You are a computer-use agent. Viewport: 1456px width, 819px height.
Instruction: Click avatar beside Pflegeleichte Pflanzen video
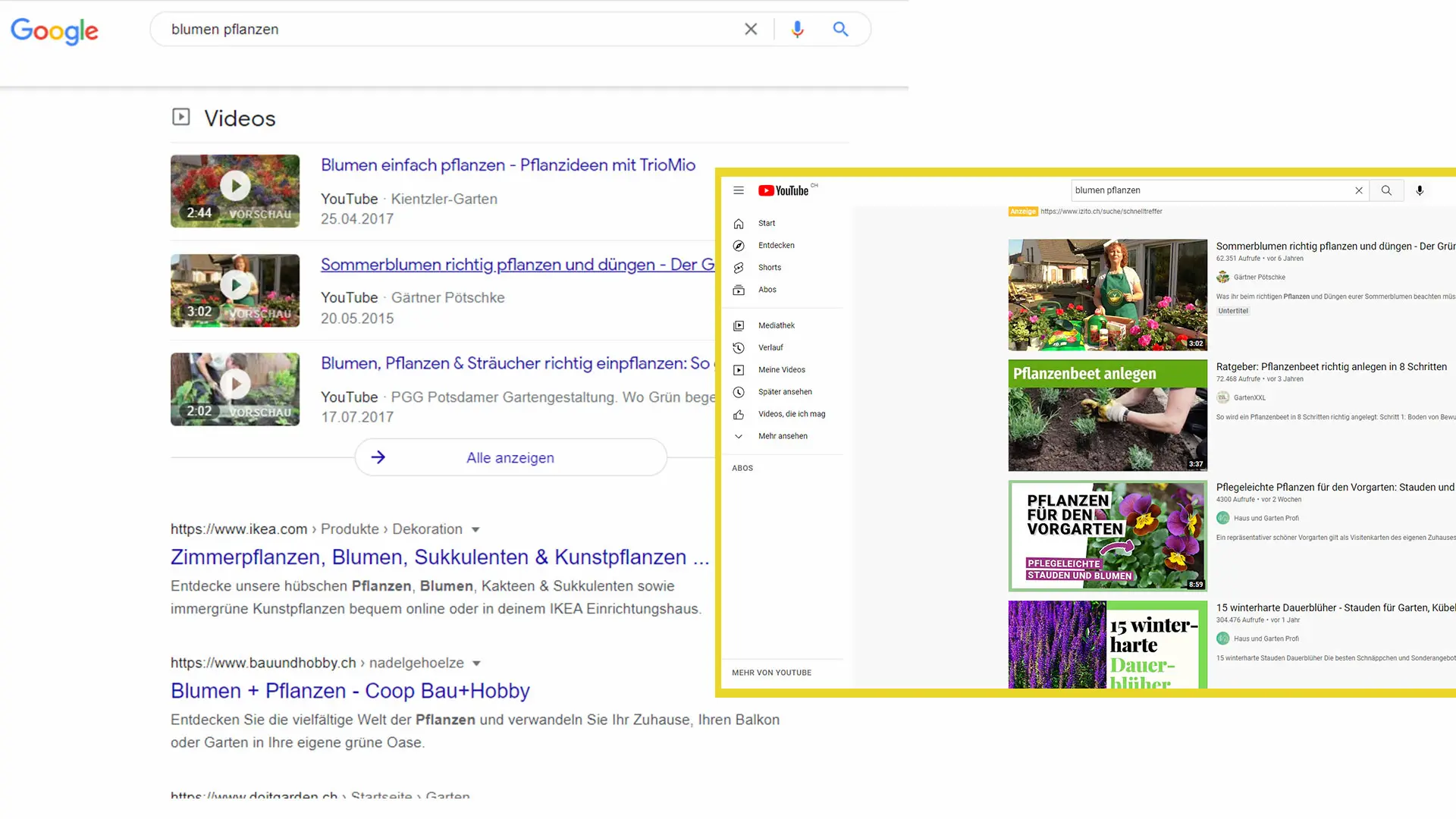coord(1223,519)
